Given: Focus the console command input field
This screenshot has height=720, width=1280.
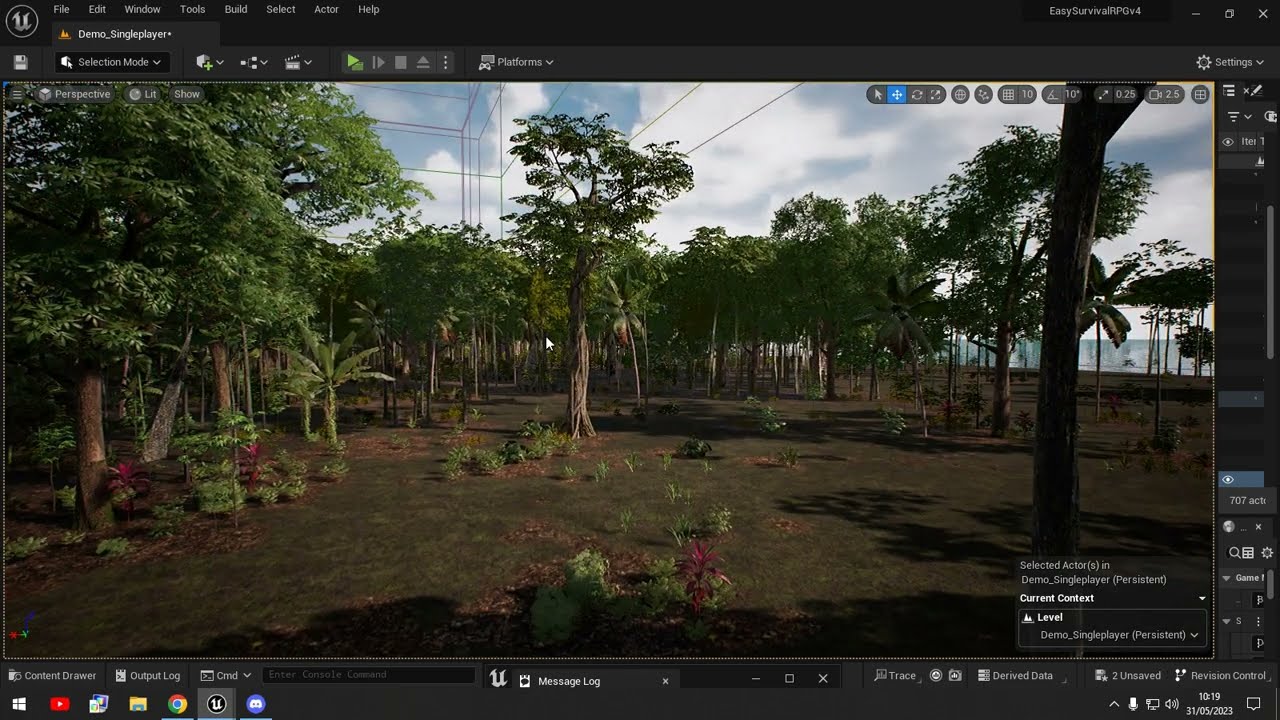Looking at the screenshot, I should (369, 675).
